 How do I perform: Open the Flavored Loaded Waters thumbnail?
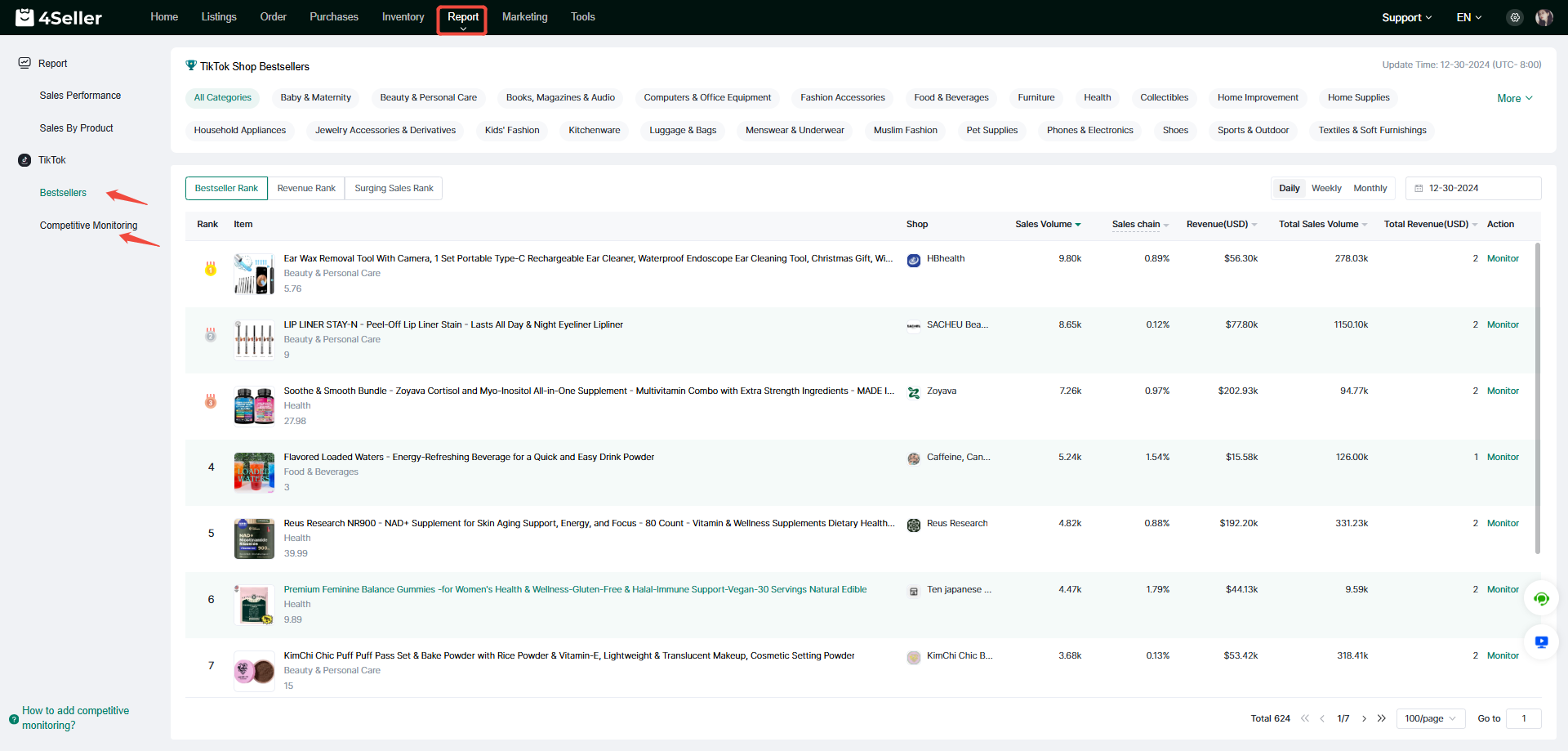coord(254,472)
